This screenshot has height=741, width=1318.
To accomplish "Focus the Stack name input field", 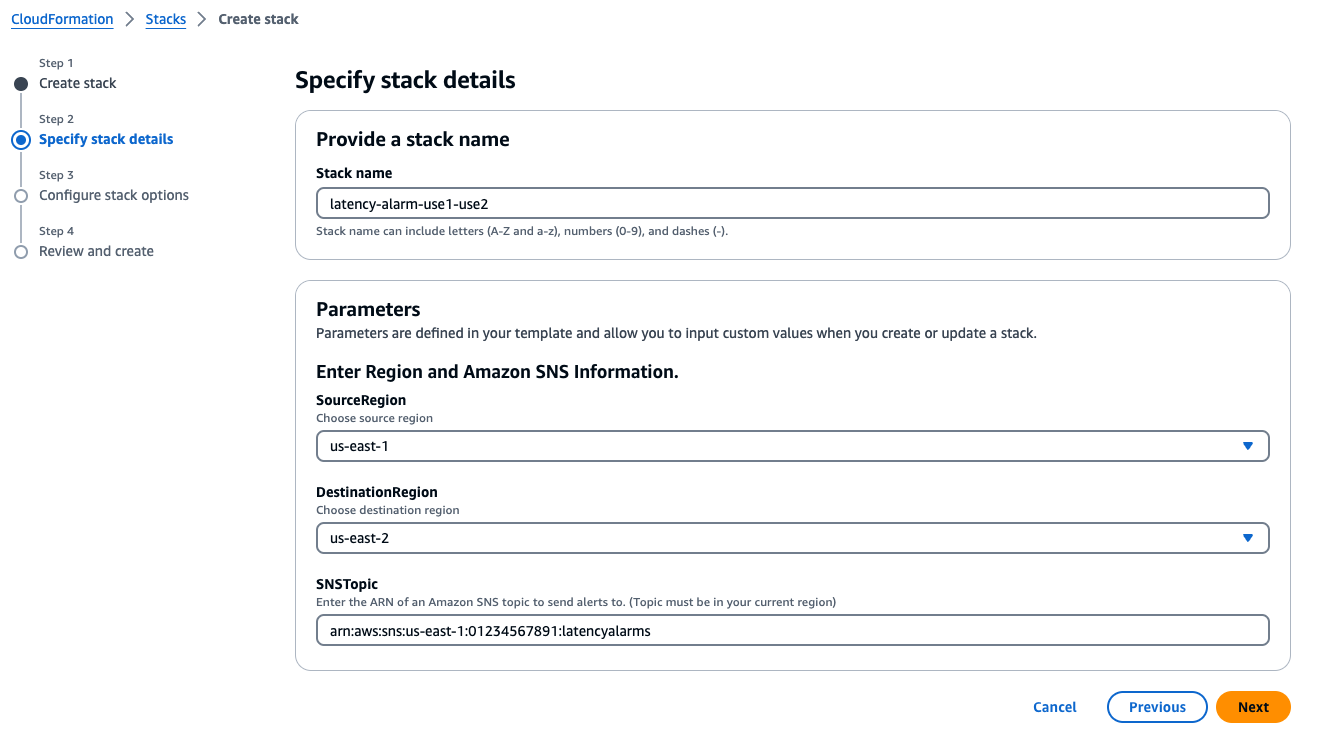I will pyautogui.click(x=793, y=203).
